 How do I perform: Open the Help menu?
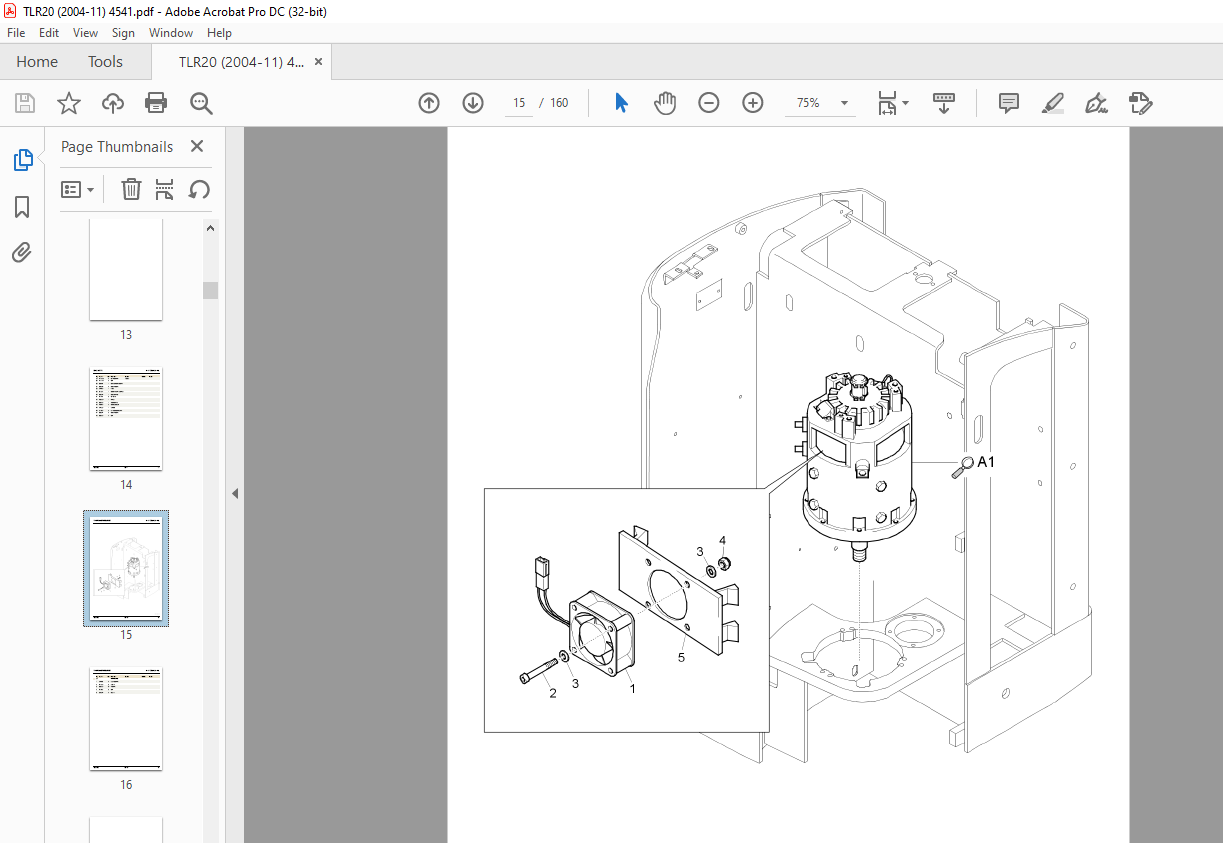(x=219, y=33)
